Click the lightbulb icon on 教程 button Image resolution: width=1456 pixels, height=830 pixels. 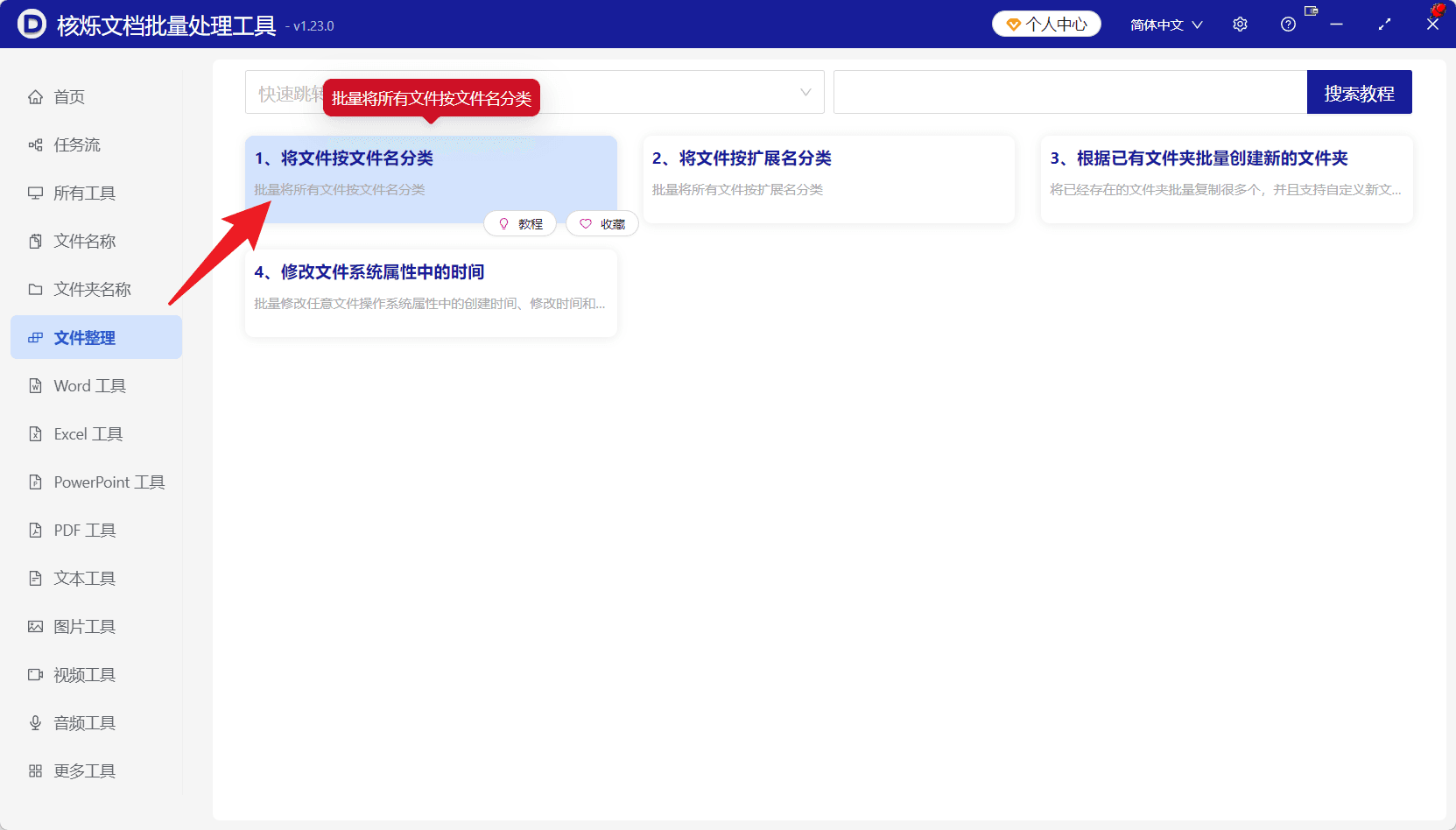[x=503, y=224]
